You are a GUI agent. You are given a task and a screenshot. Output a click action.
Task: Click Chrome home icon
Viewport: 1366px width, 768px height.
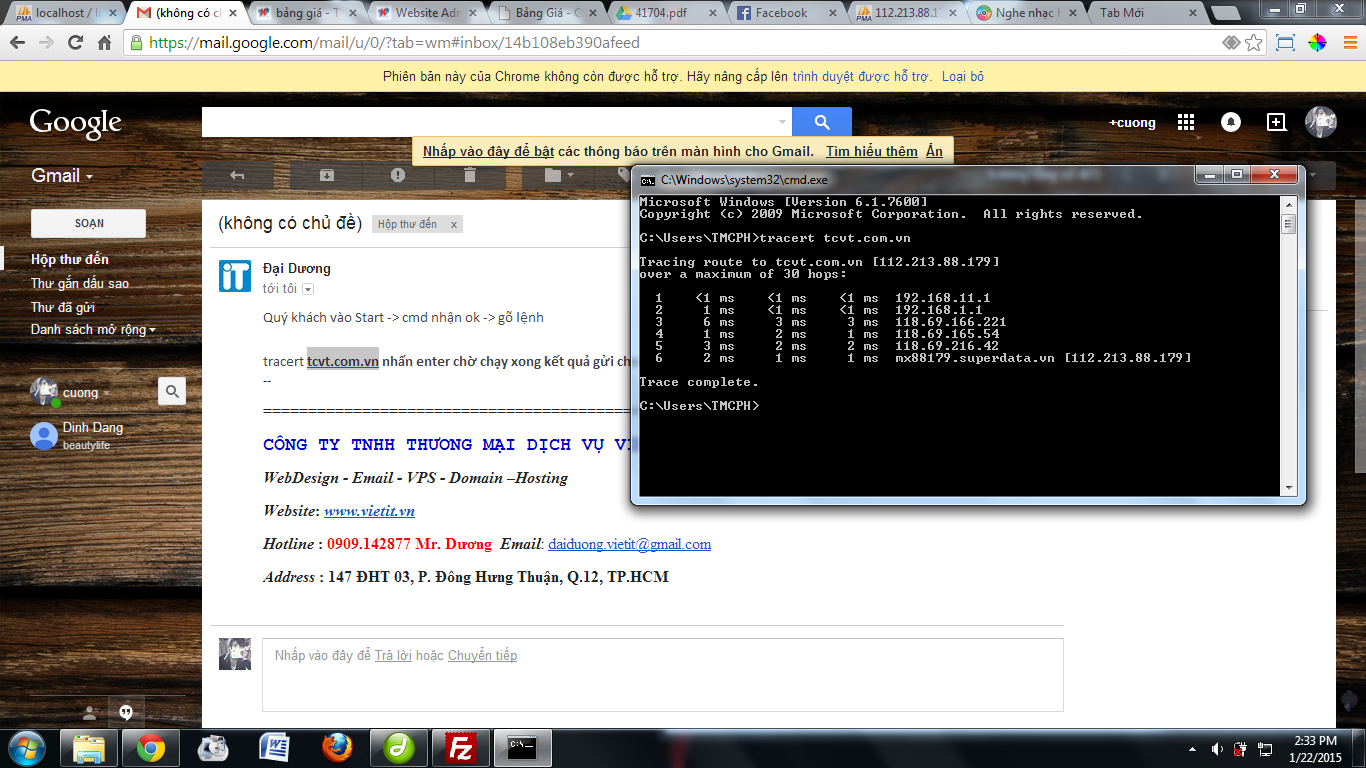click(105, 43)
